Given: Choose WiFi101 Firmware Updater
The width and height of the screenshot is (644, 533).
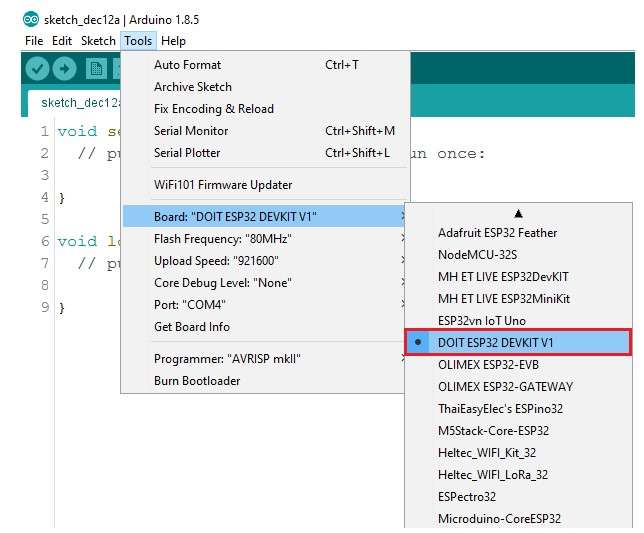Looking at the screenshot, I should 266,185.
